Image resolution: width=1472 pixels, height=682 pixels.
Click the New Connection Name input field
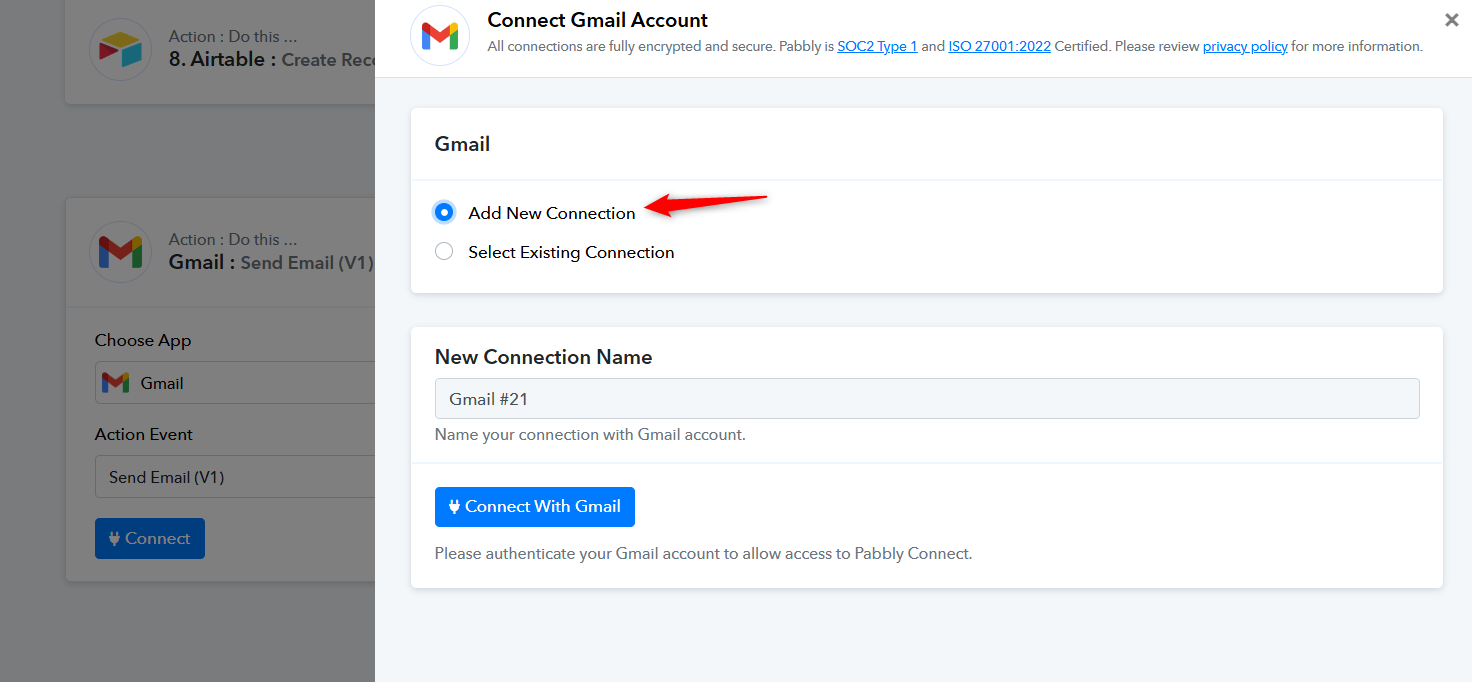pyautogui.click(x=926, y=399)
